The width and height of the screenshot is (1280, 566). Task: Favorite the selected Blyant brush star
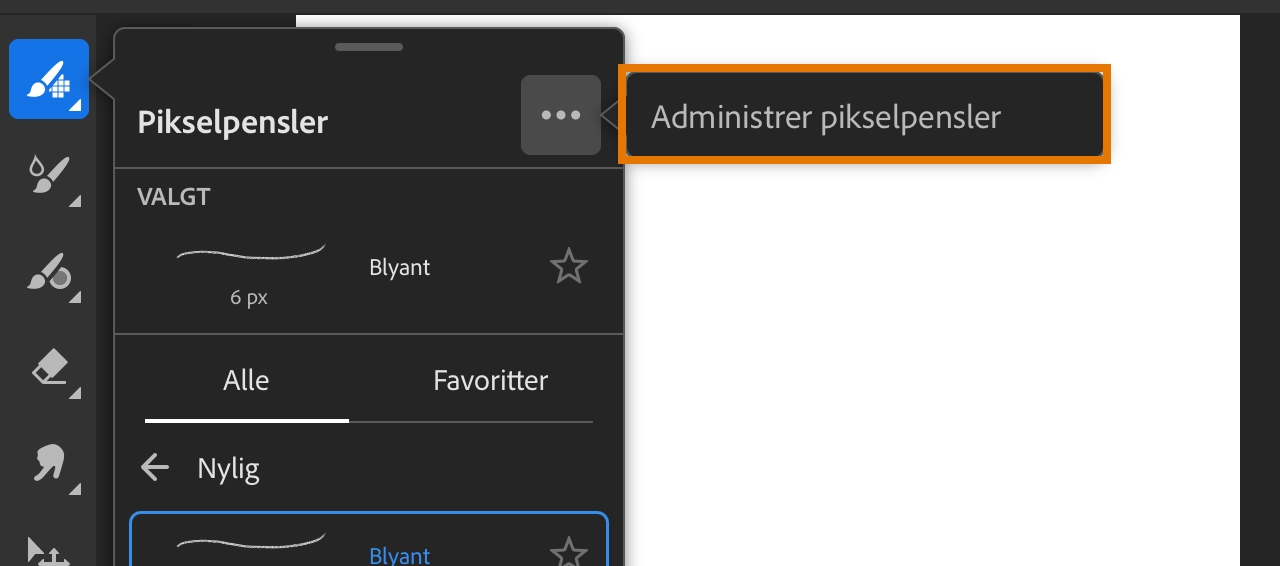(569, 267)
